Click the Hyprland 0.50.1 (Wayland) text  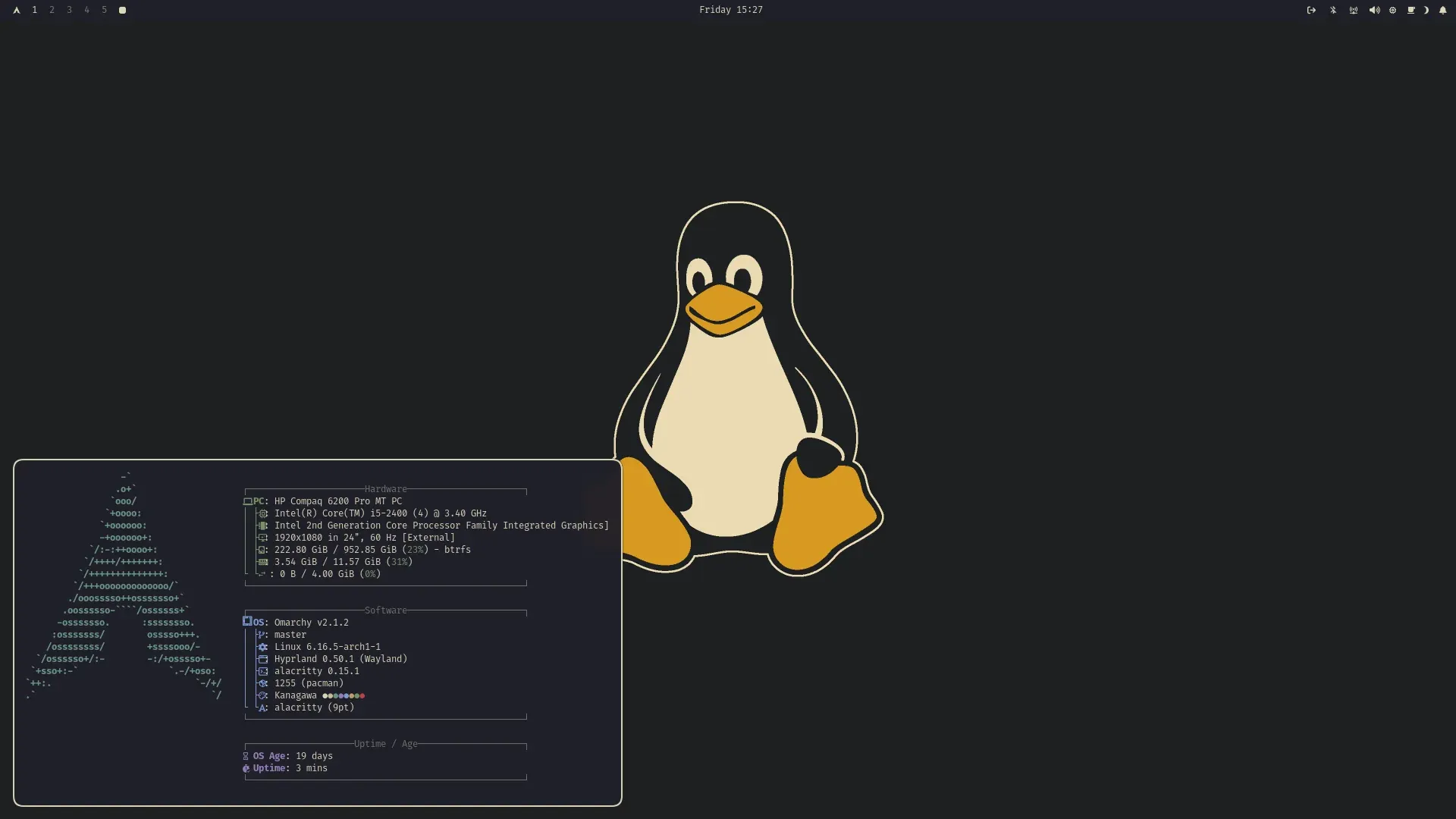pos(340,659)
